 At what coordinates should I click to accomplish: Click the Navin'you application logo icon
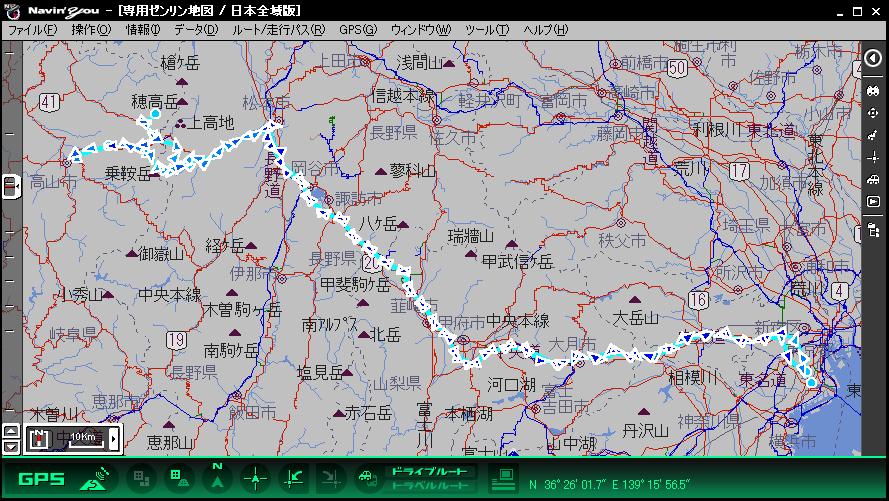[11, 11]
